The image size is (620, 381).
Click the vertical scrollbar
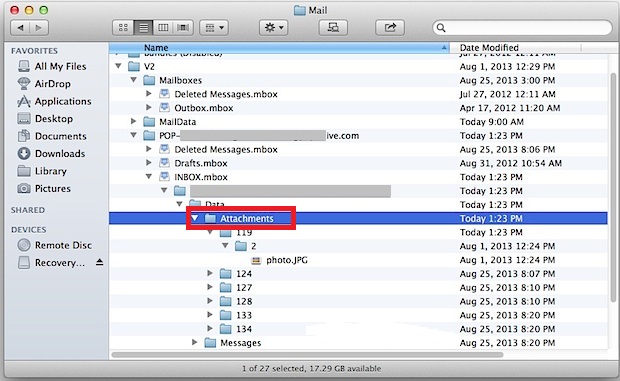click(x=613, y=188)
